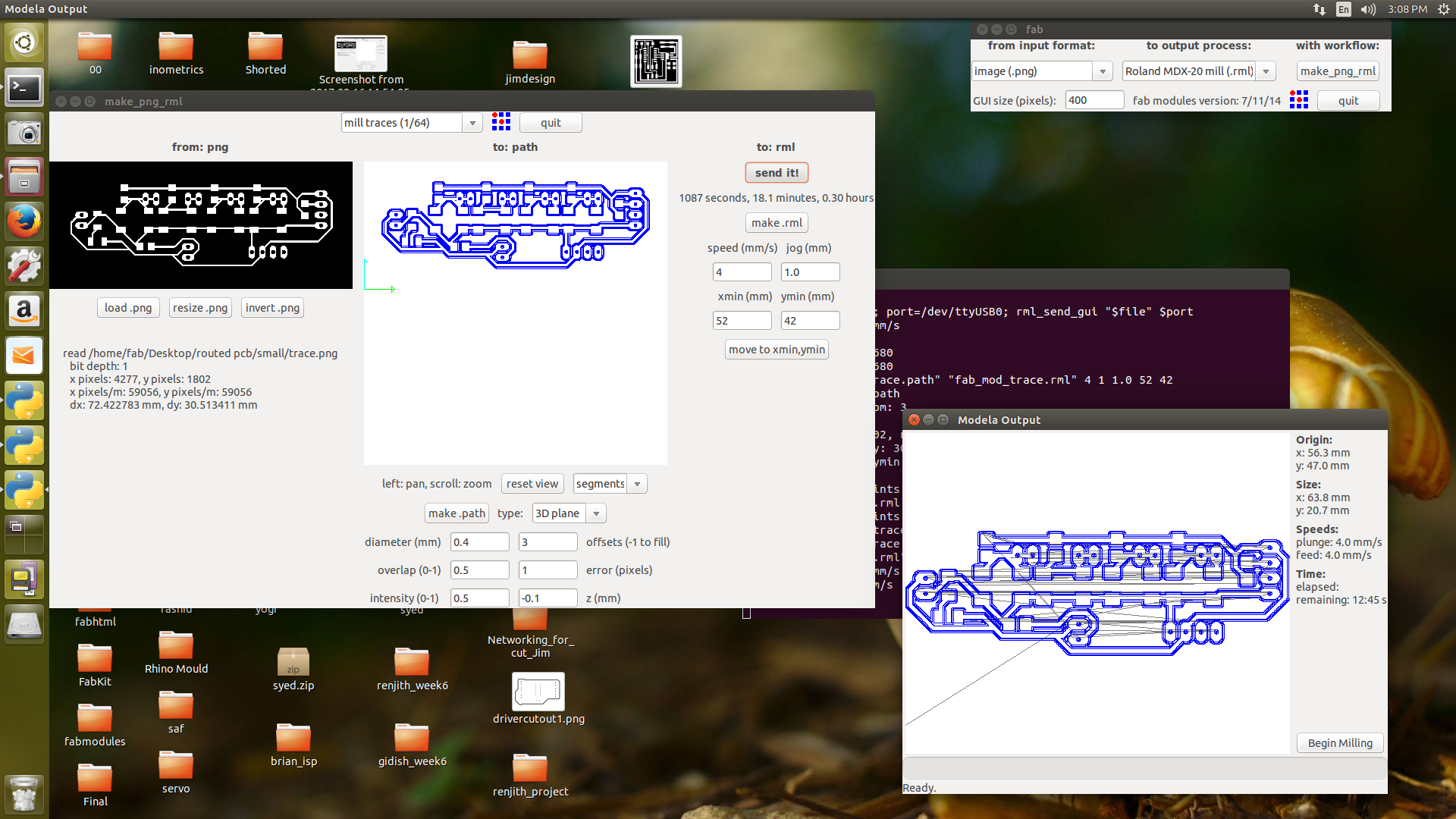
Task: Click the En keyboard language indicator
Action: (1344, 9)
